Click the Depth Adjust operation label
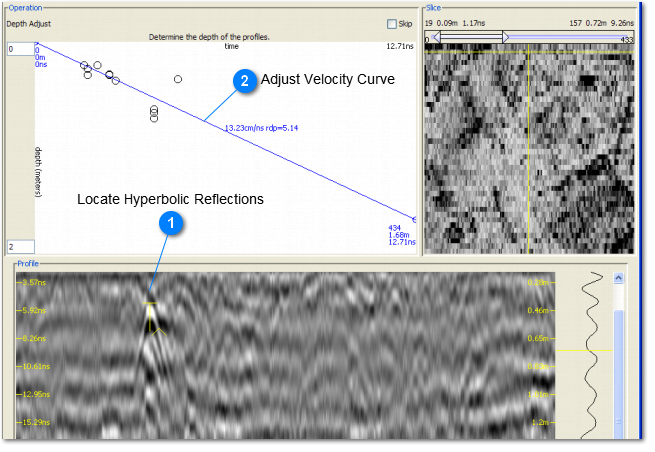Viewport: 655px width, 452px height. click(x=29, y=24)
